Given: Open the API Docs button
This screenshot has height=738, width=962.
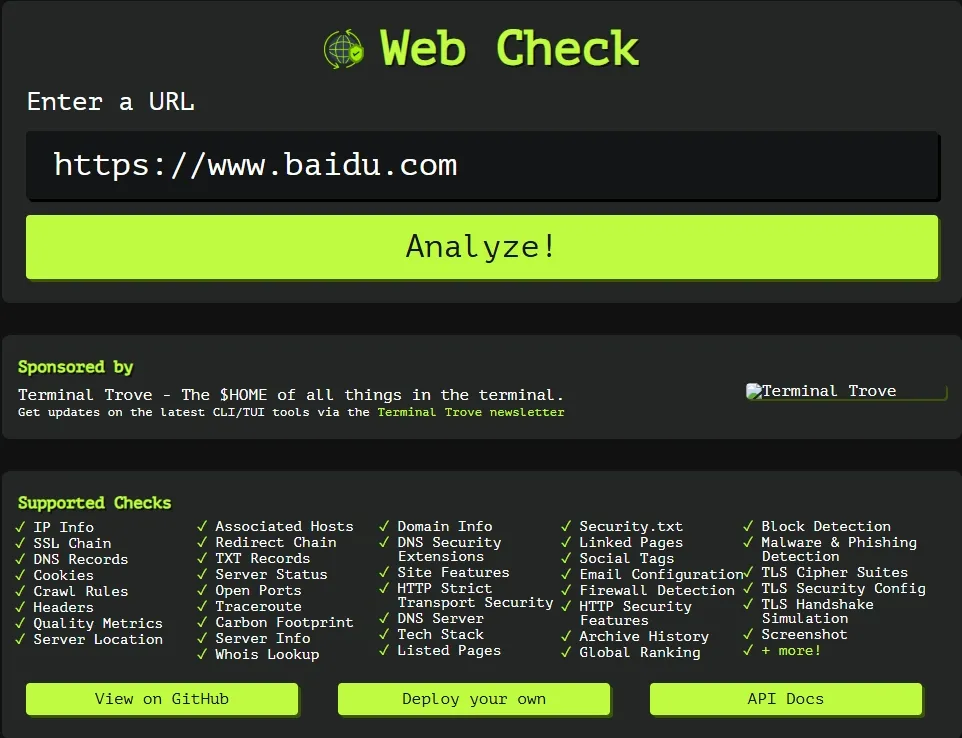Looking at the screenshot, I should pos(786,699).
